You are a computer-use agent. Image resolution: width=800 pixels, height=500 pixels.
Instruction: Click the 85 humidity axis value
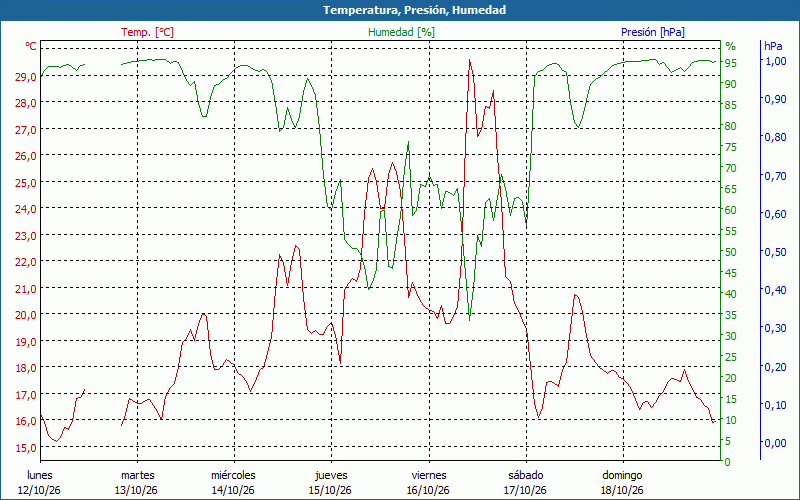click(731, 105)
